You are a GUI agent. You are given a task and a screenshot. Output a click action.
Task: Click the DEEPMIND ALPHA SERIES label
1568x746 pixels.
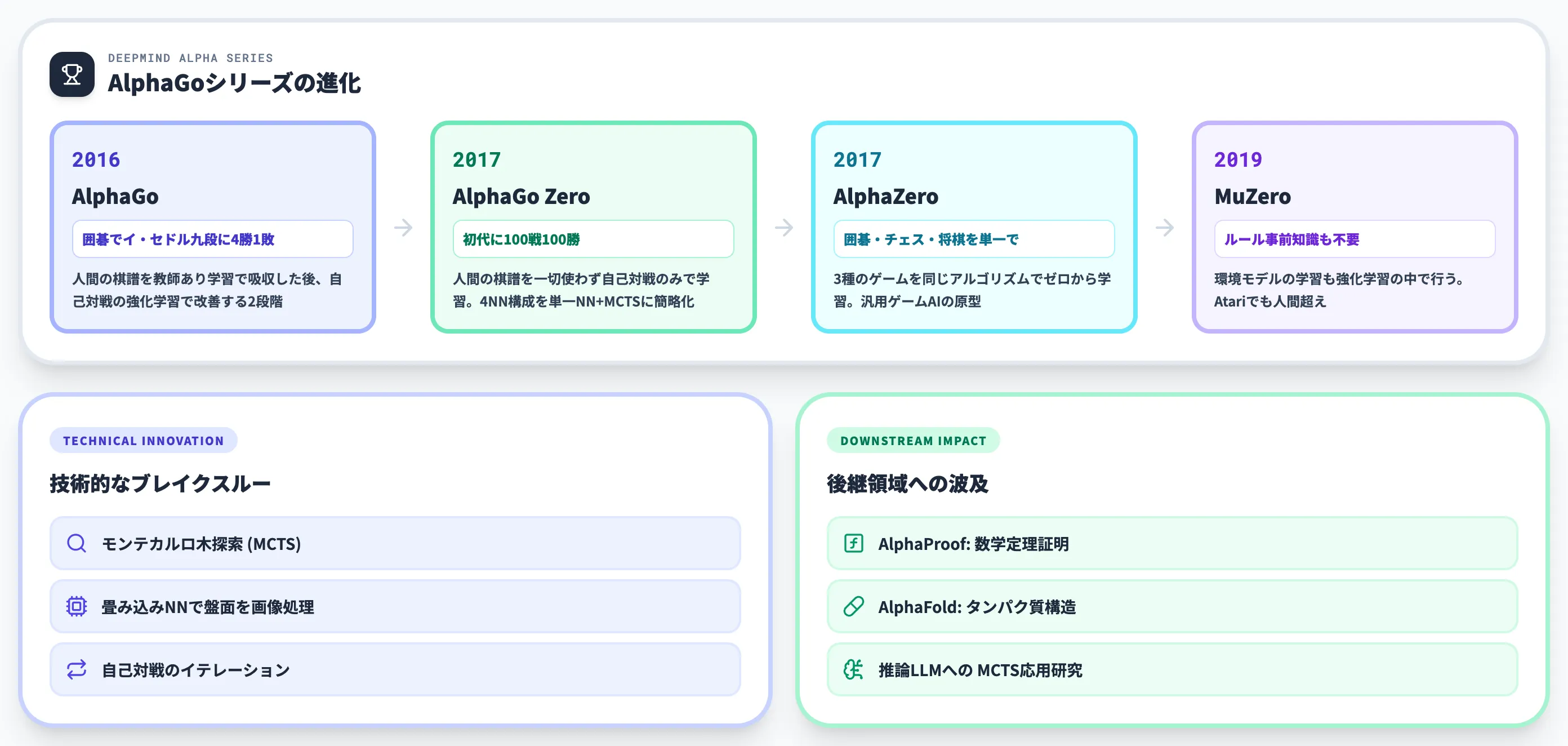[x=190, y=58]
